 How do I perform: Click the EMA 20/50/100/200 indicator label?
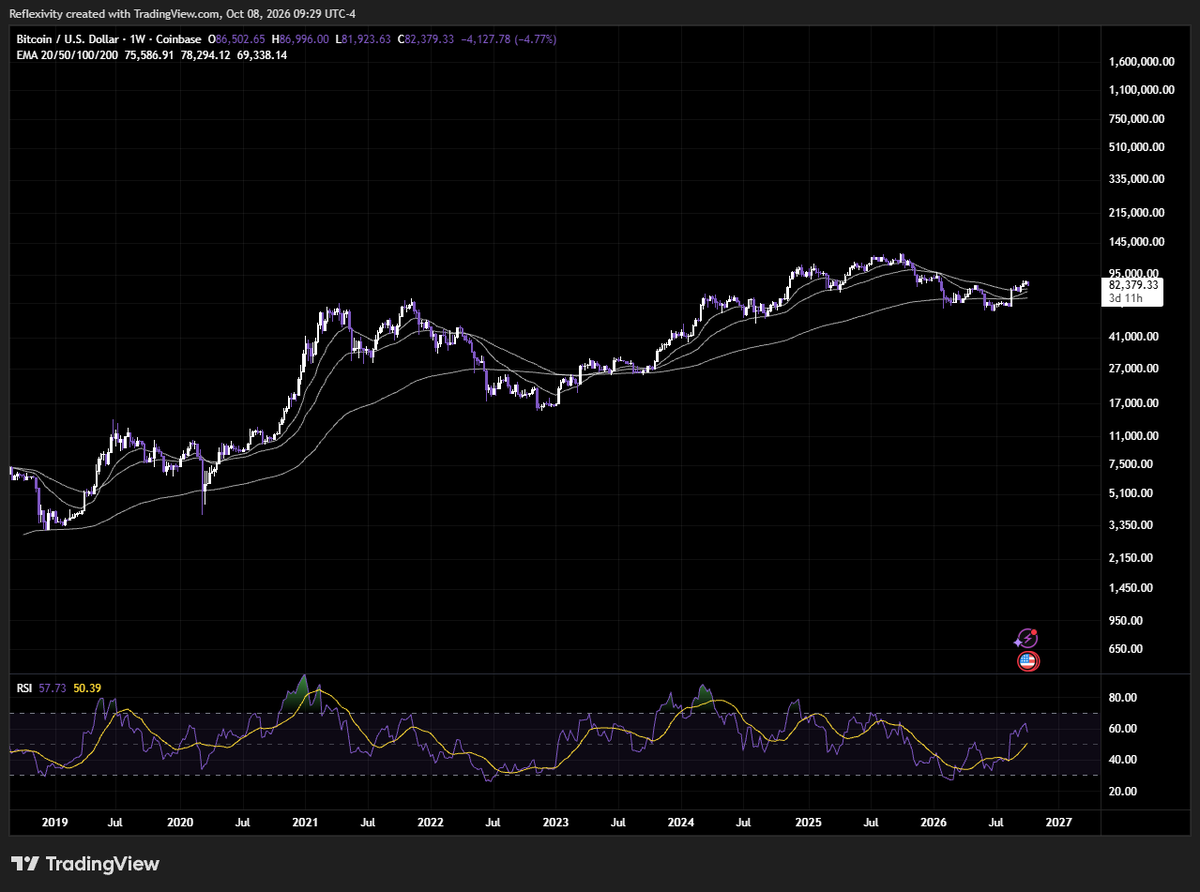coord(66,56)
